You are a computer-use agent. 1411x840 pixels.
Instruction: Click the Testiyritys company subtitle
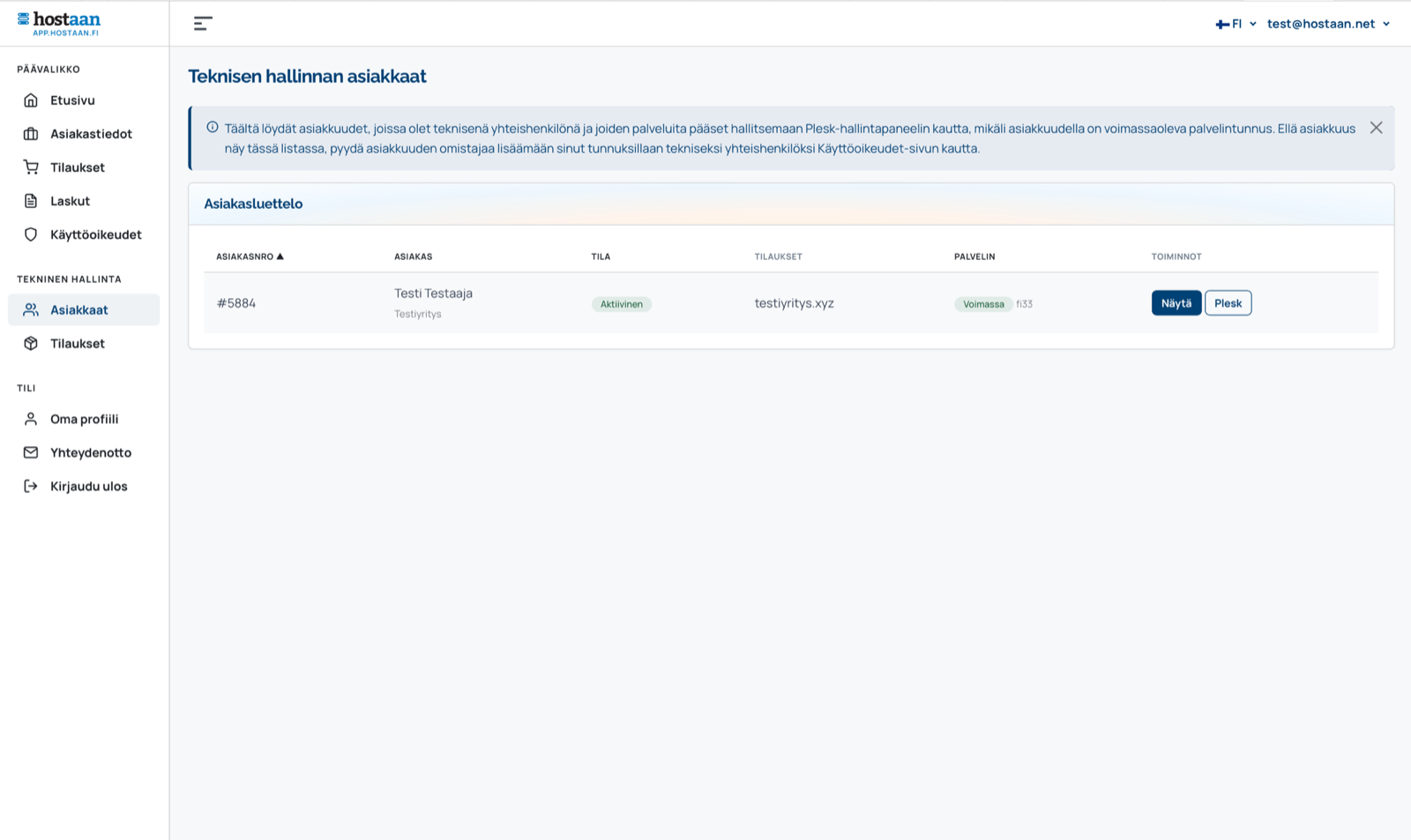[418, 314]
